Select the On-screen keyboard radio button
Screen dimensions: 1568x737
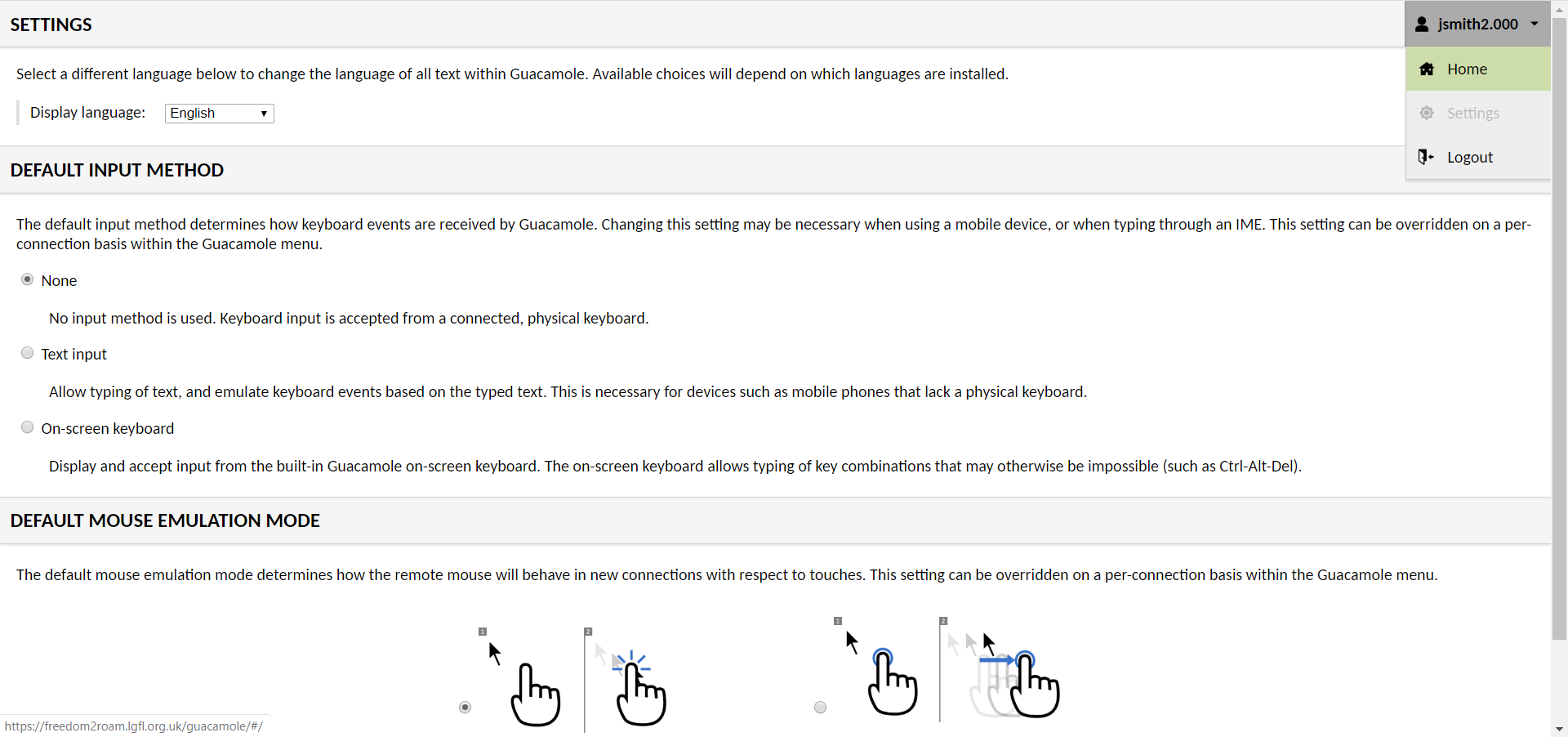coord(28,427)
